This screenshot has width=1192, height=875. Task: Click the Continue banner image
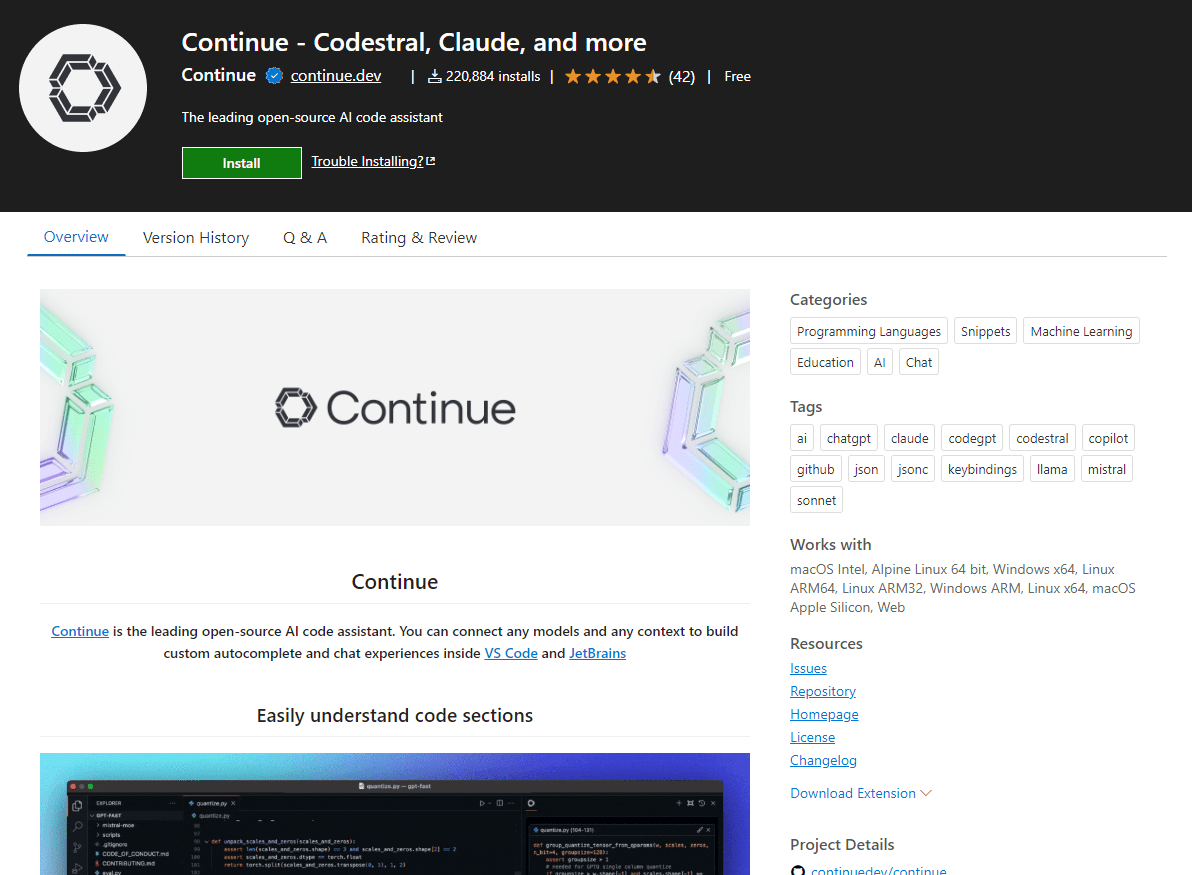pos(395,407)
